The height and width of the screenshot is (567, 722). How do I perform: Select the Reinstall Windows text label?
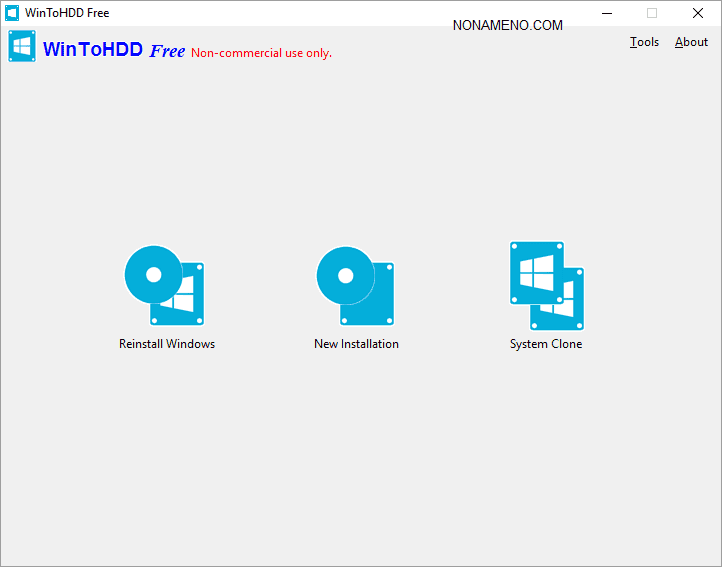tap(167, 344)
